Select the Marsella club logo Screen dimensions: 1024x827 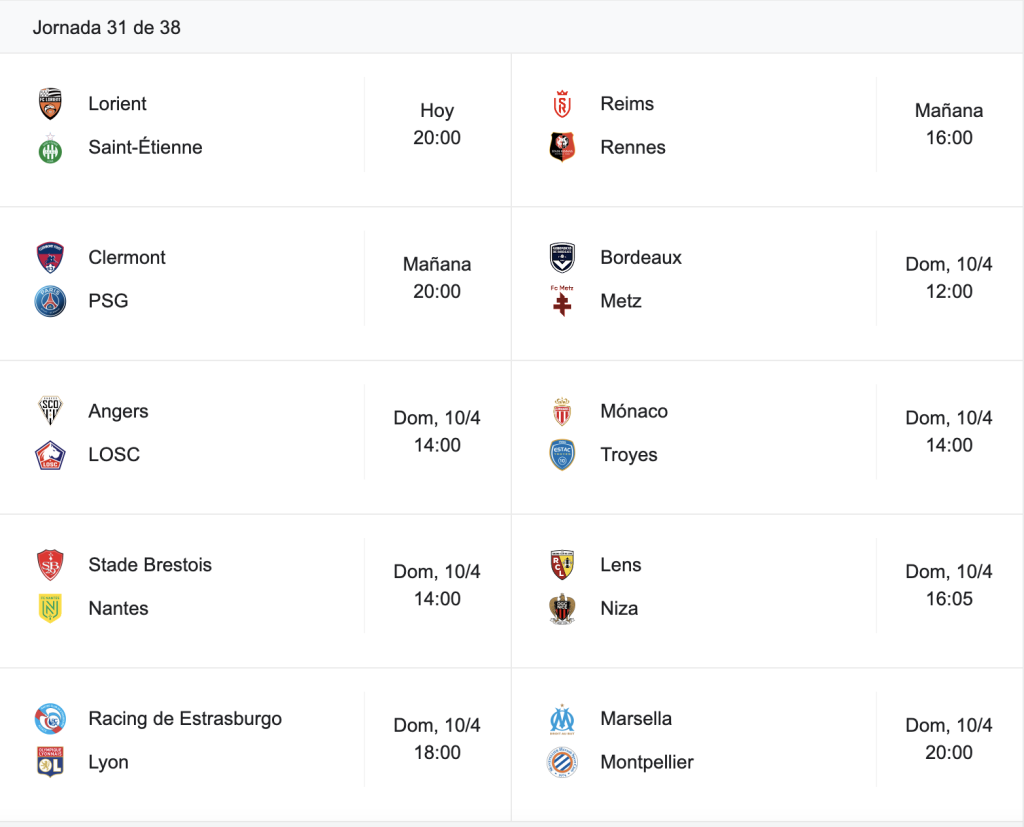562,719
